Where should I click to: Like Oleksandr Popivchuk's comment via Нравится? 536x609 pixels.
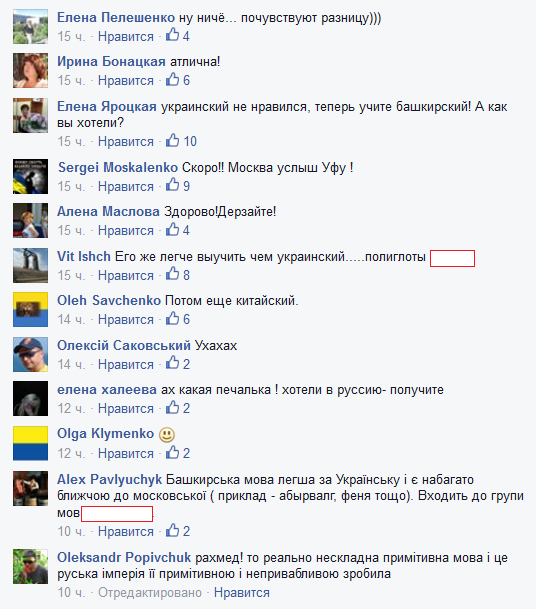tap(242, 593)
